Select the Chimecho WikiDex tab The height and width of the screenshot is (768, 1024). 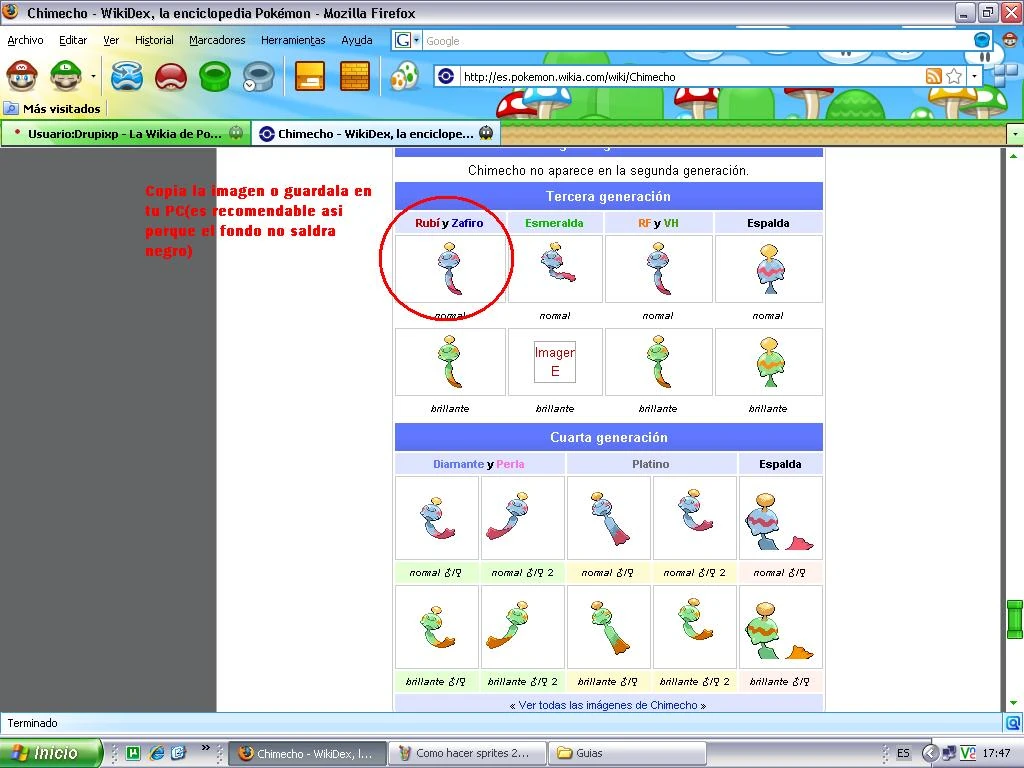[376, 134]
